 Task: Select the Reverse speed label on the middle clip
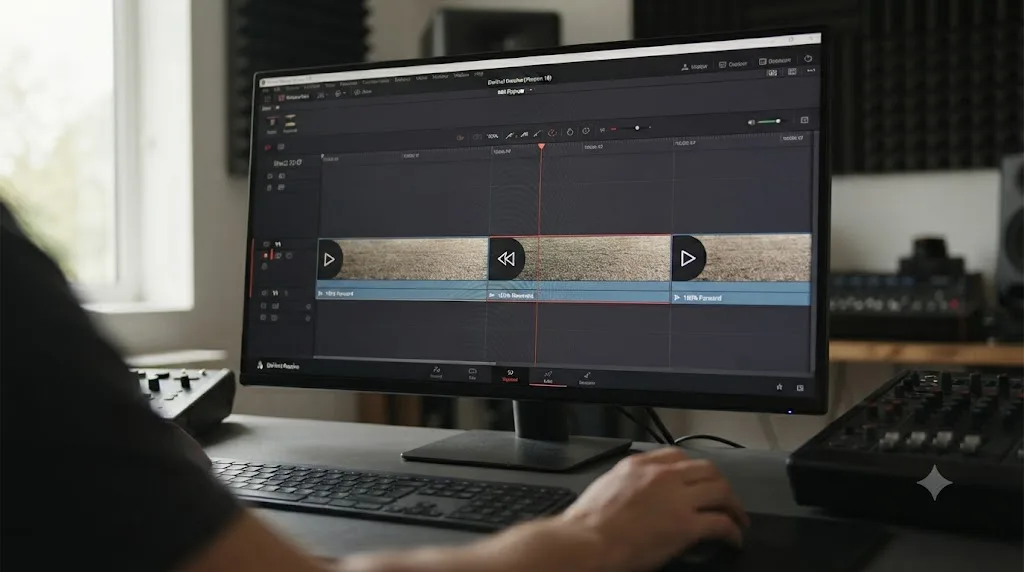515,296
